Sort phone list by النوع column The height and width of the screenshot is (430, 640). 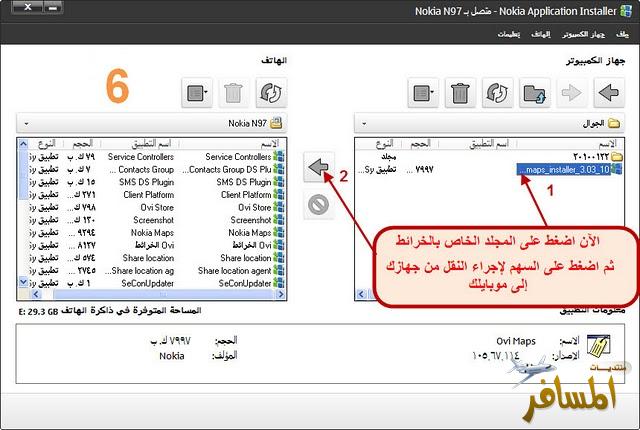coord(47,144)
